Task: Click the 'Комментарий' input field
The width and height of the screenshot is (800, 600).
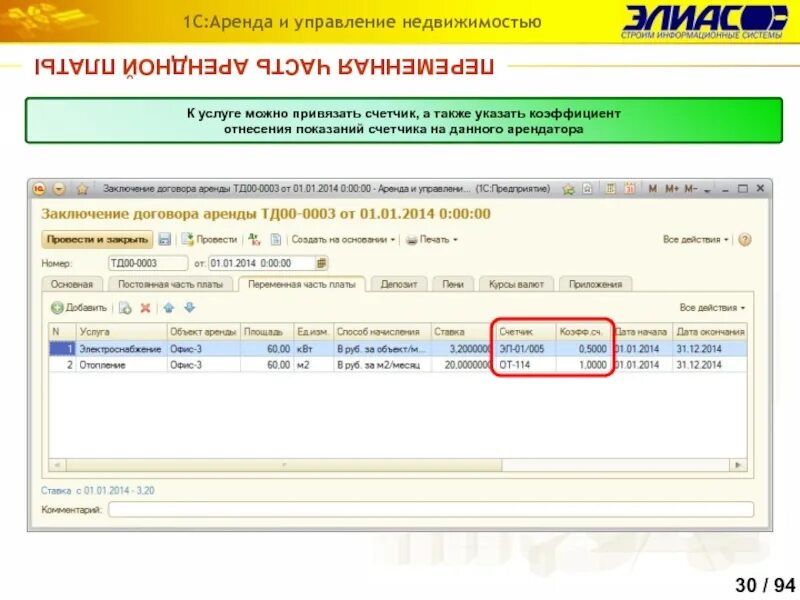Action: [x=431, y=509]
